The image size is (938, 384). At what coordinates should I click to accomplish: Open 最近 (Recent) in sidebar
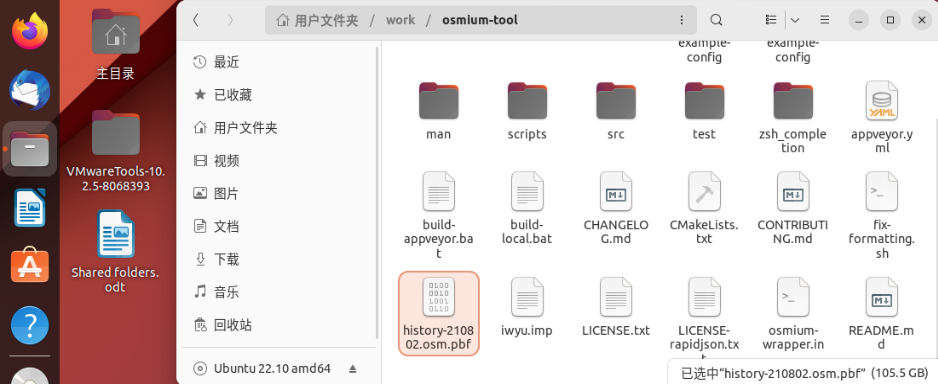278,62
